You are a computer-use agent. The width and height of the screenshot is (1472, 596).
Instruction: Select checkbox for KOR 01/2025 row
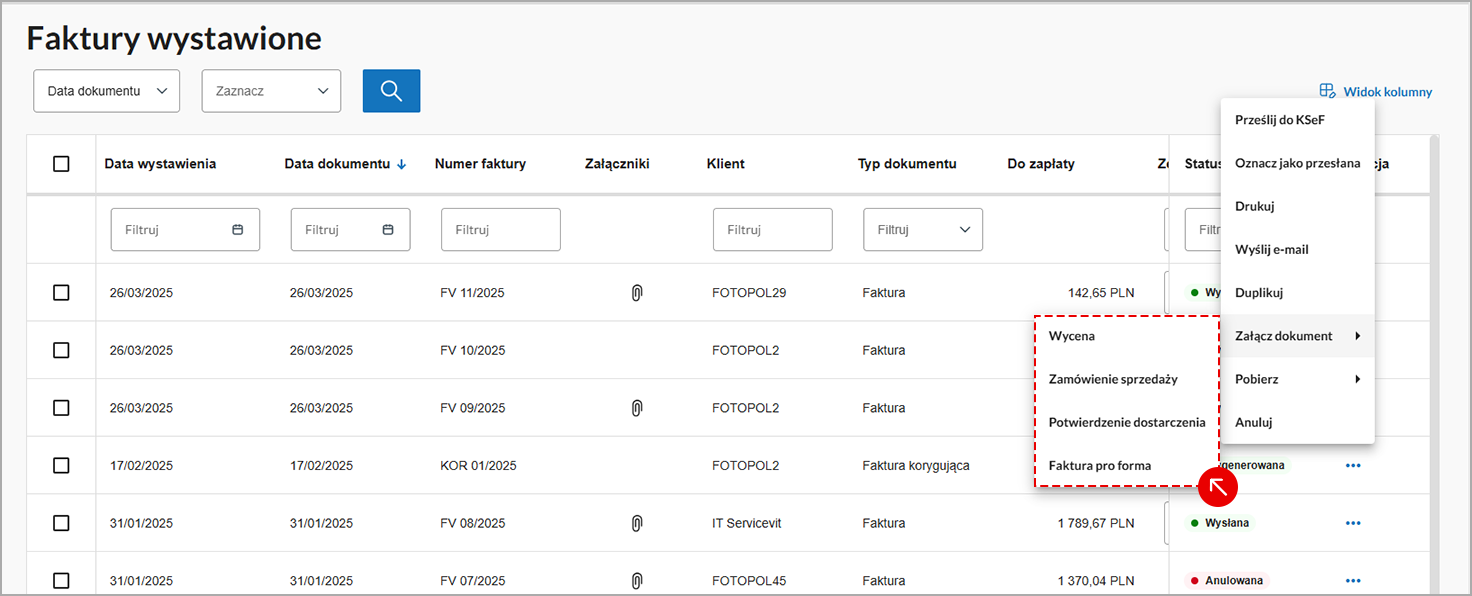(61, 466)
